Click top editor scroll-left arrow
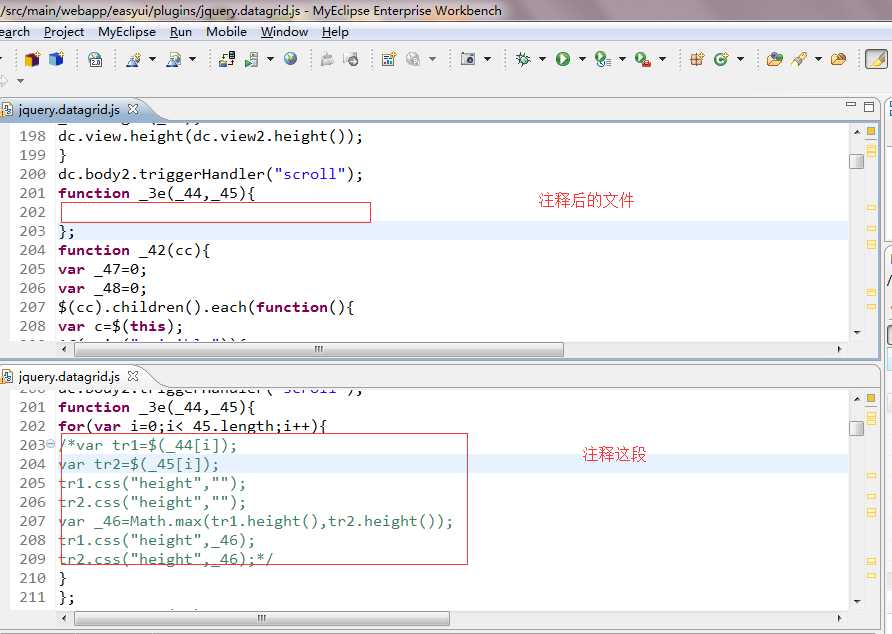 [64, 349]
